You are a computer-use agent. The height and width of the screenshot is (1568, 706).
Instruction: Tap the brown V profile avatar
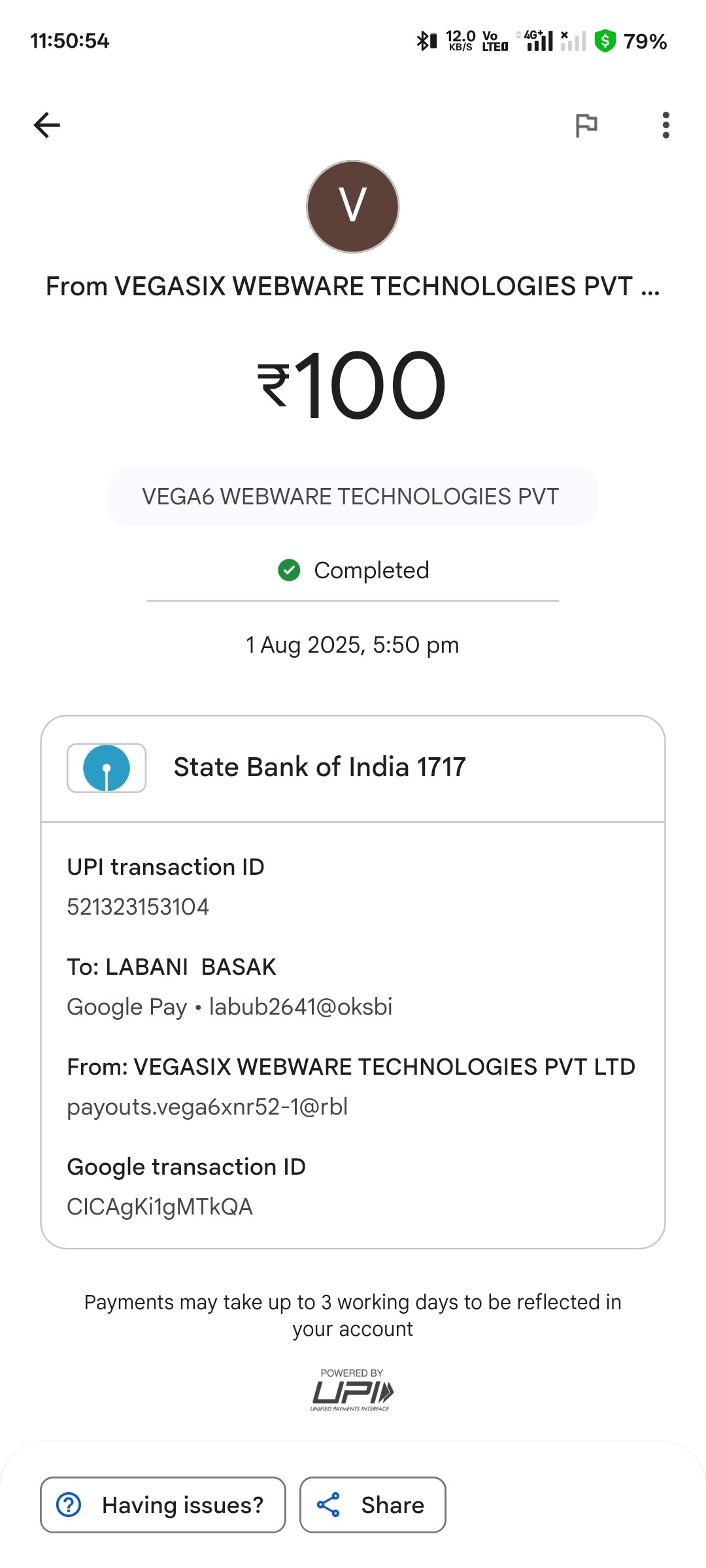(353, 206)
